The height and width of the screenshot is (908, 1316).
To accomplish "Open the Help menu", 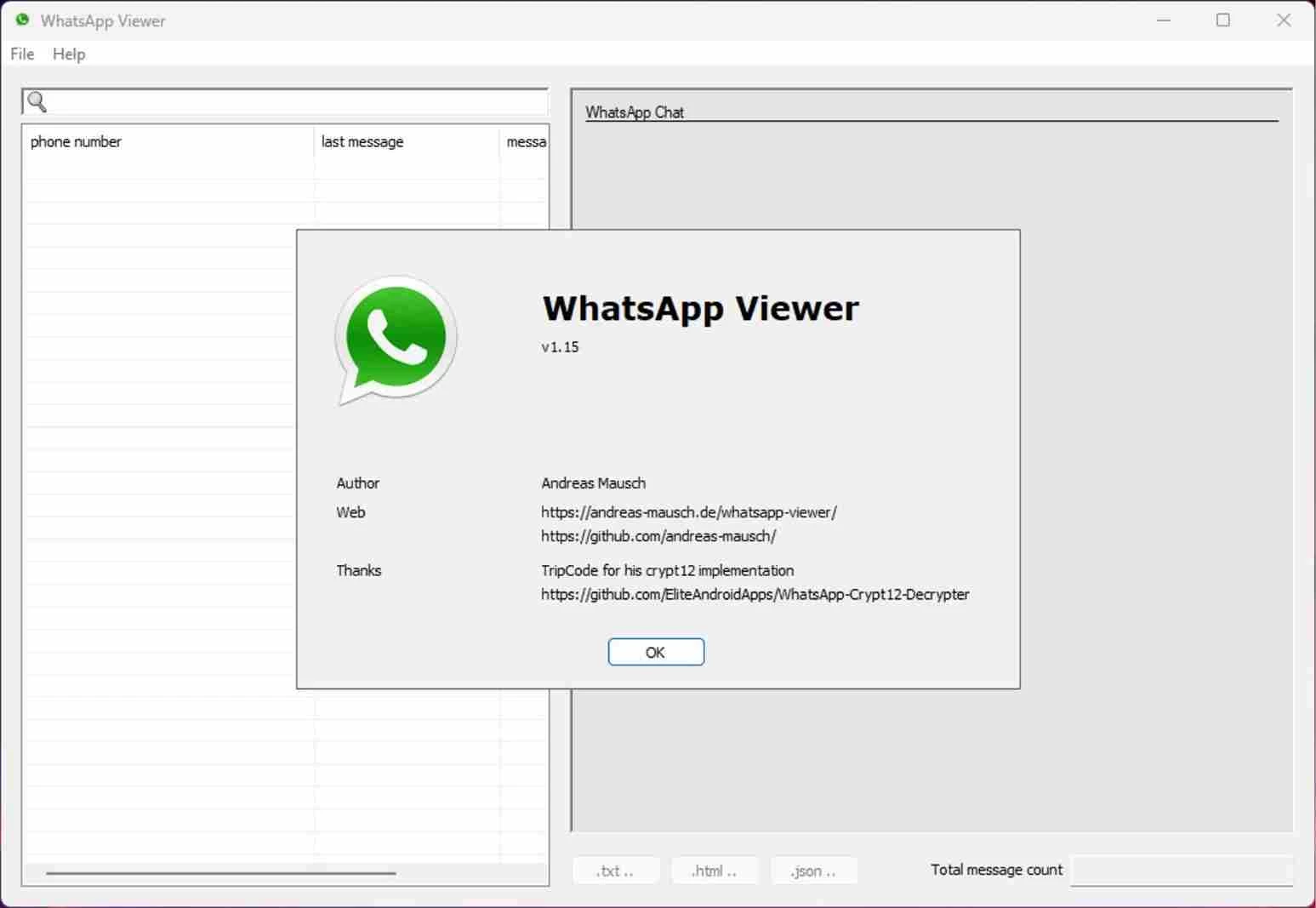I will [x=69, y=54].
